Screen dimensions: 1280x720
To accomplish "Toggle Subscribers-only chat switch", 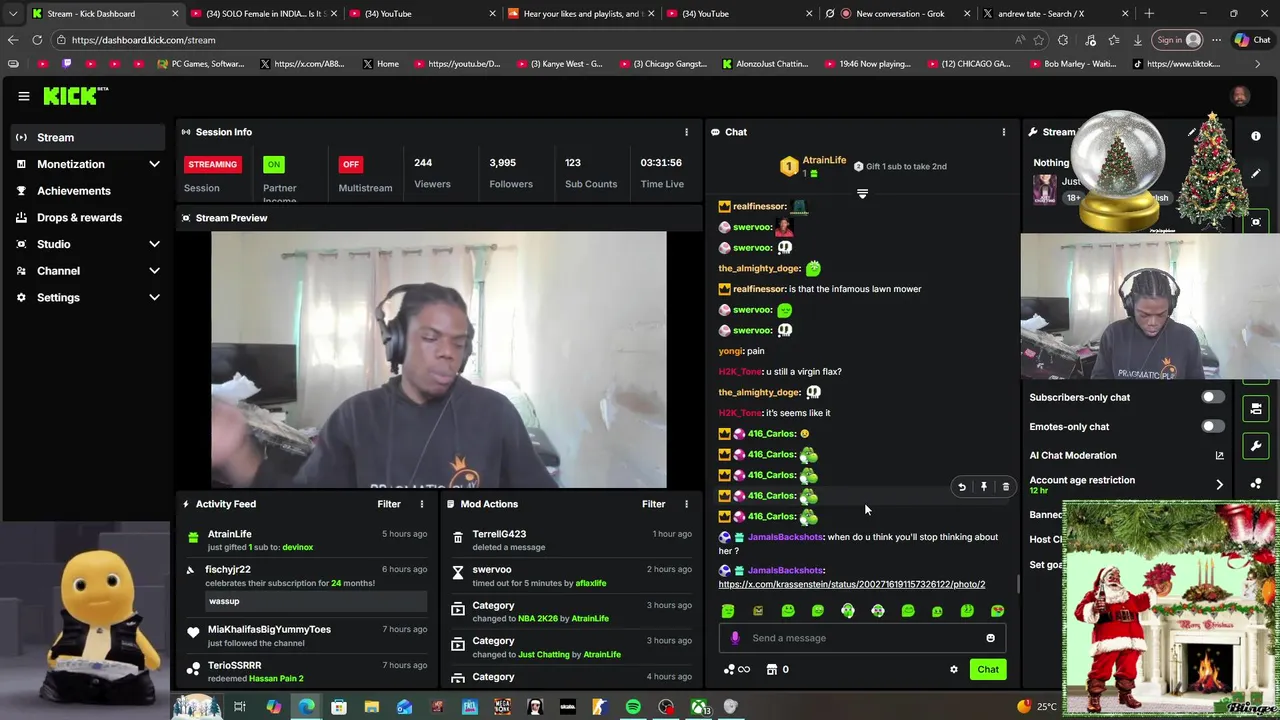I will point(1212,397).
